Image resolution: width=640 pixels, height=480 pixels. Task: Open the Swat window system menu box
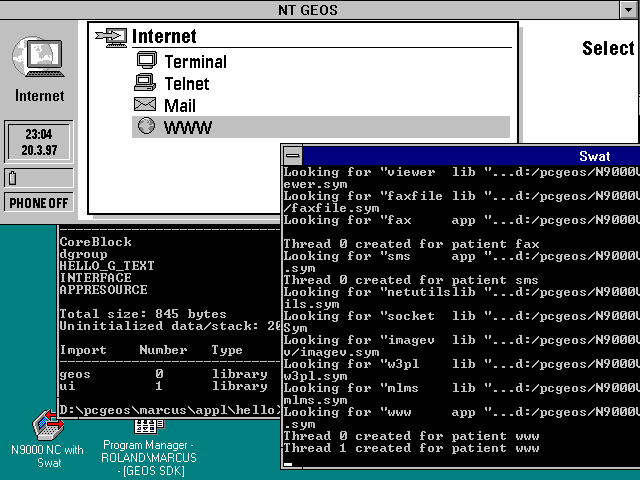(x=292, y=156)
